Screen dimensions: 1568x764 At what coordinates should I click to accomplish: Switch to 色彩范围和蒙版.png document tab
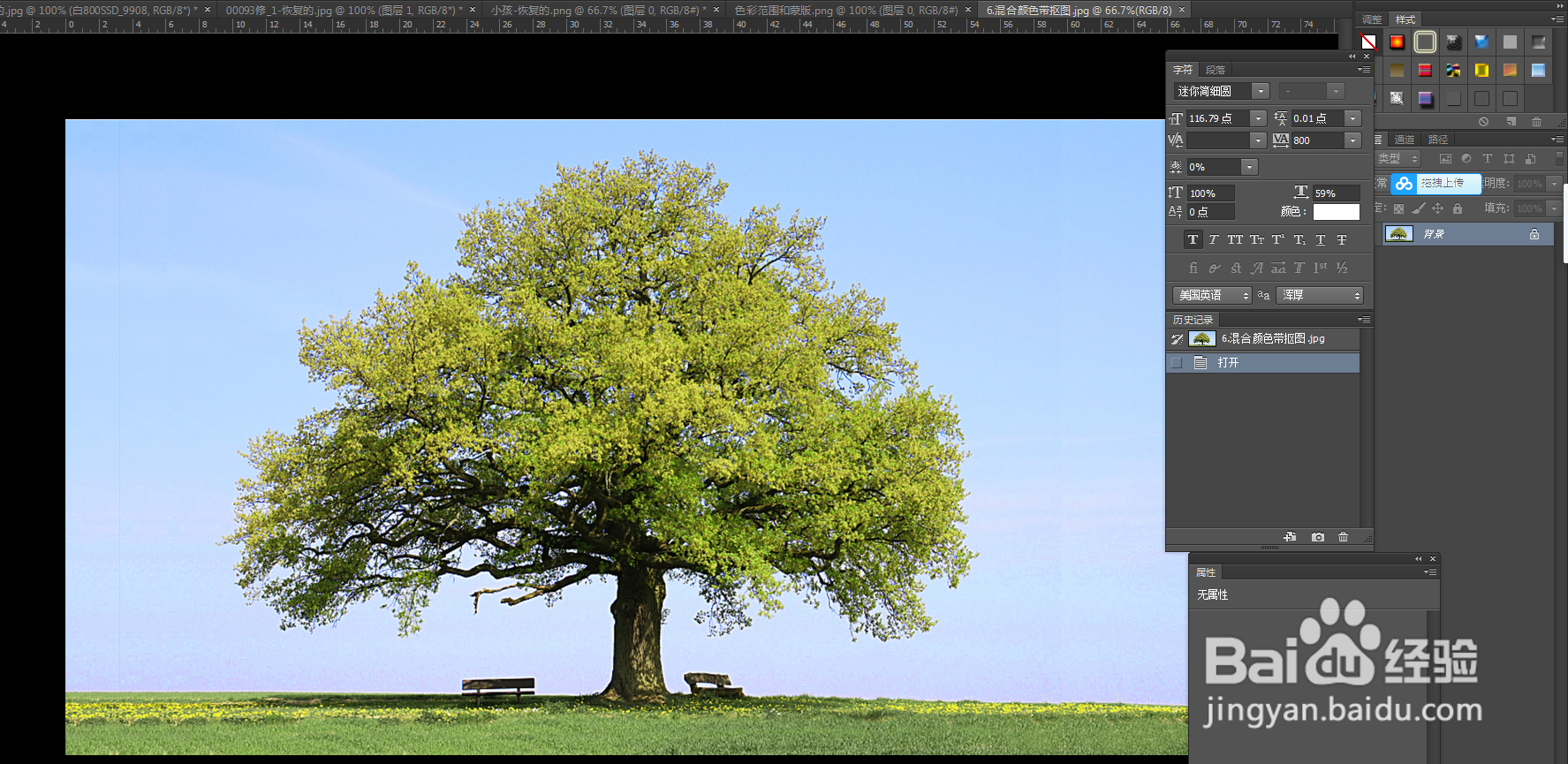[846, 11]
